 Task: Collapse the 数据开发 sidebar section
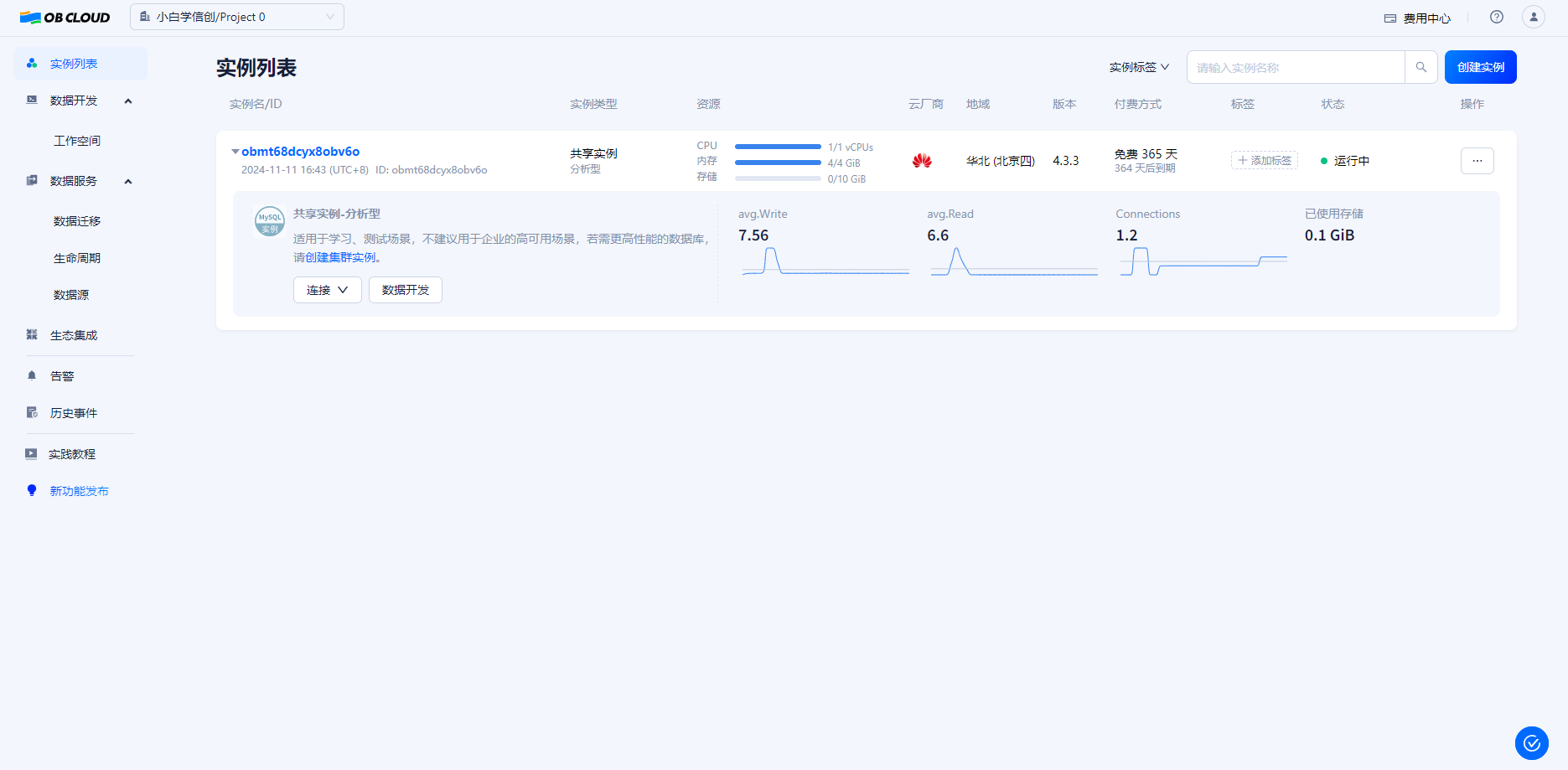(128, 101)
